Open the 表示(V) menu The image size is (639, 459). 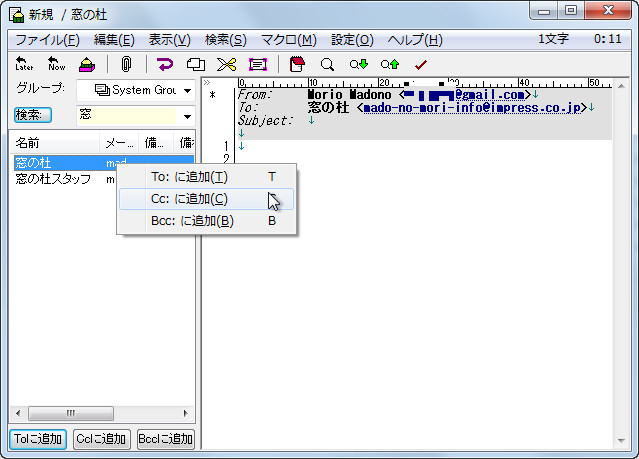point(170,40)
